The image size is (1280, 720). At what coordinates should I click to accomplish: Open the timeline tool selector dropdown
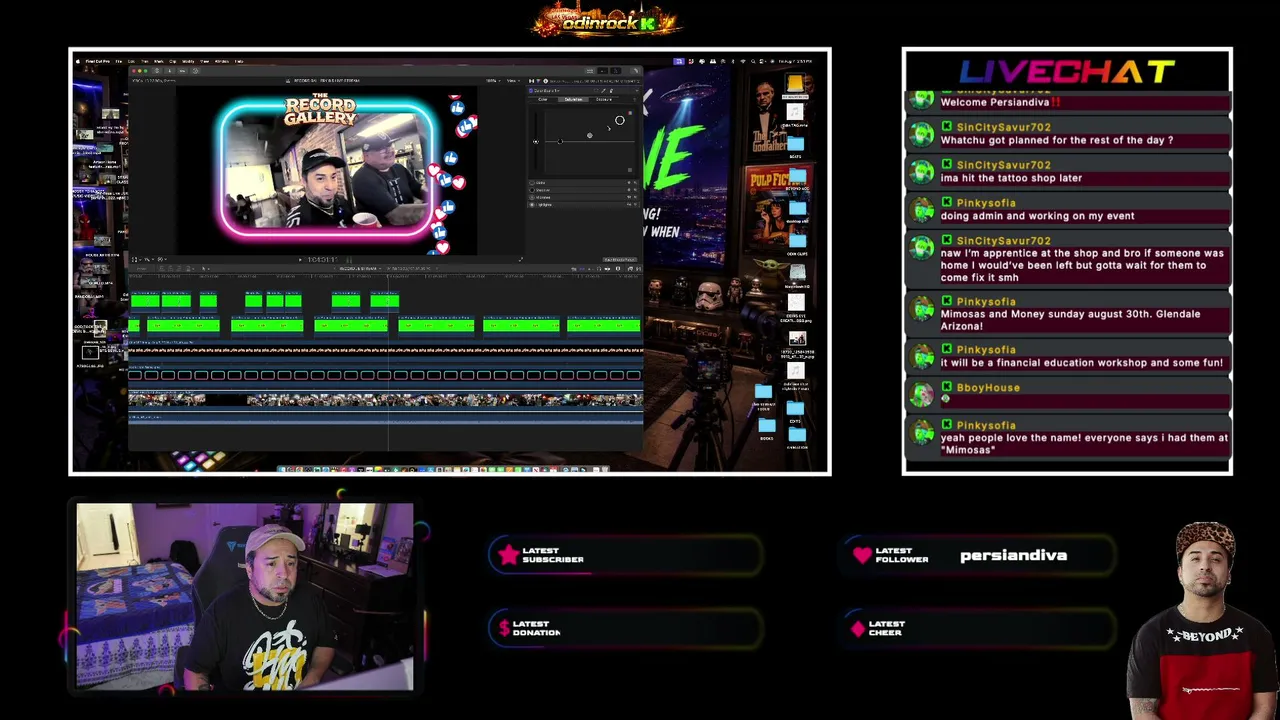coord(205,268)
